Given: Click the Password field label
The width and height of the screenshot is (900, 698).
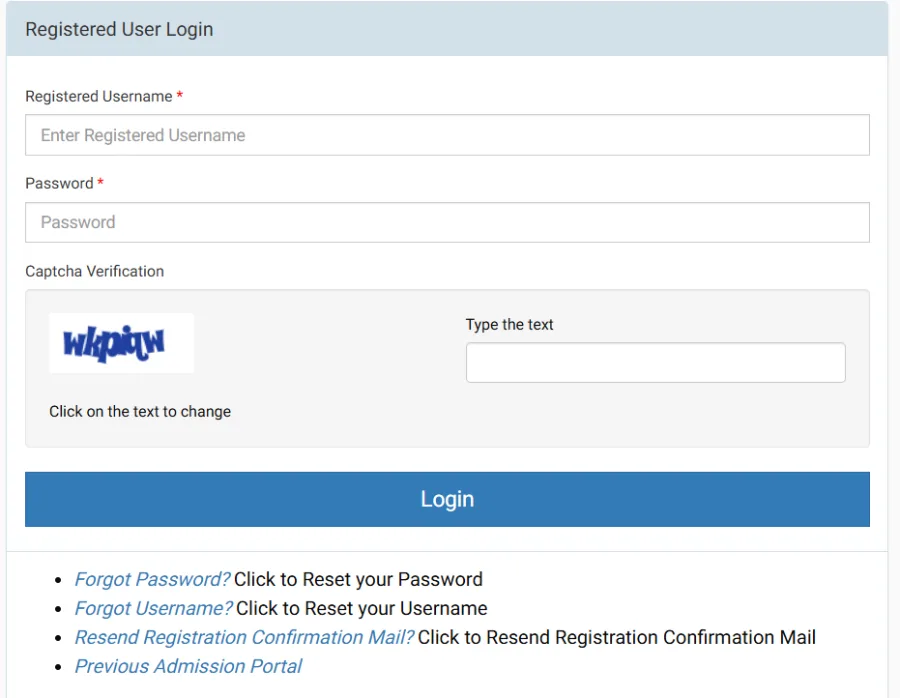Looking at the screenshot, I should (x=59, y=184).
